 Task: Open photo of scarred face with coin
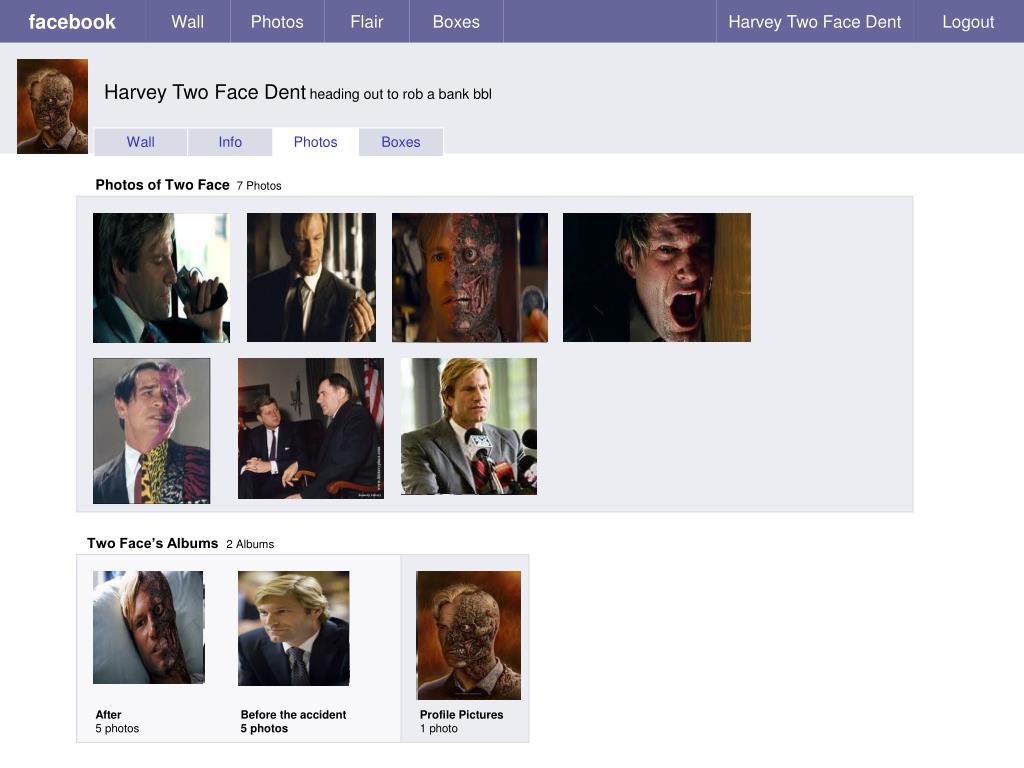tap(470, 278)
